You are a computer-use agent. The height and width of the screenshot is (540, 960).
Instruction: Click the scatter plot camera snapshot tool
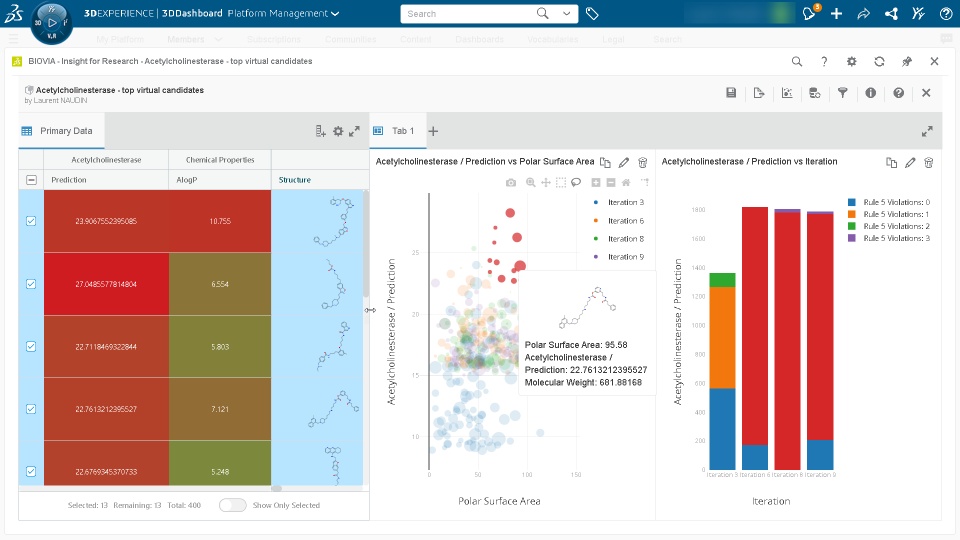click(511, 182)
